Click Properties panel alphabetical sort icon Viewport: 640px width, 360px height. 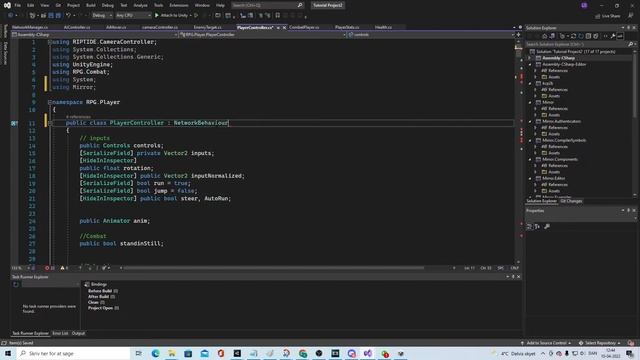[x=537, y=227]
